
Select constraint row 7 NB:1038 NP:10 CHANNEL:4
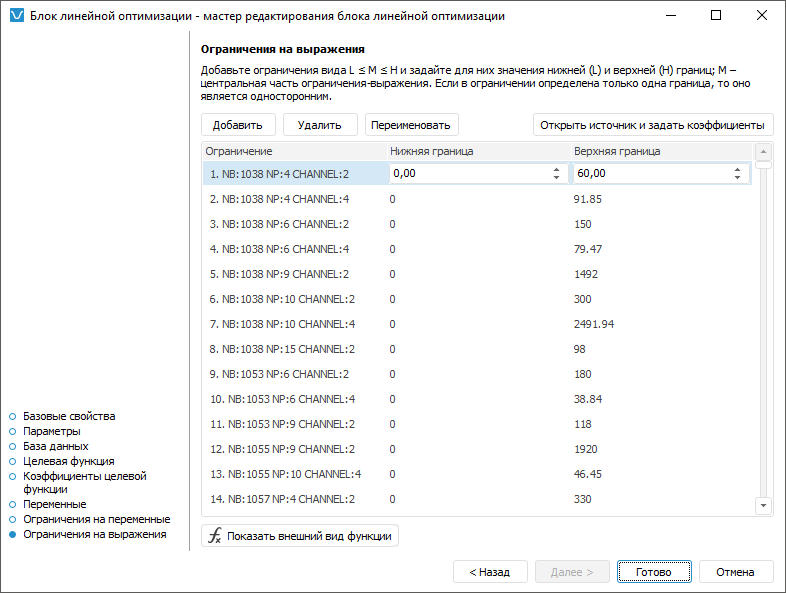pyautogui.click(x=282, y=324)
